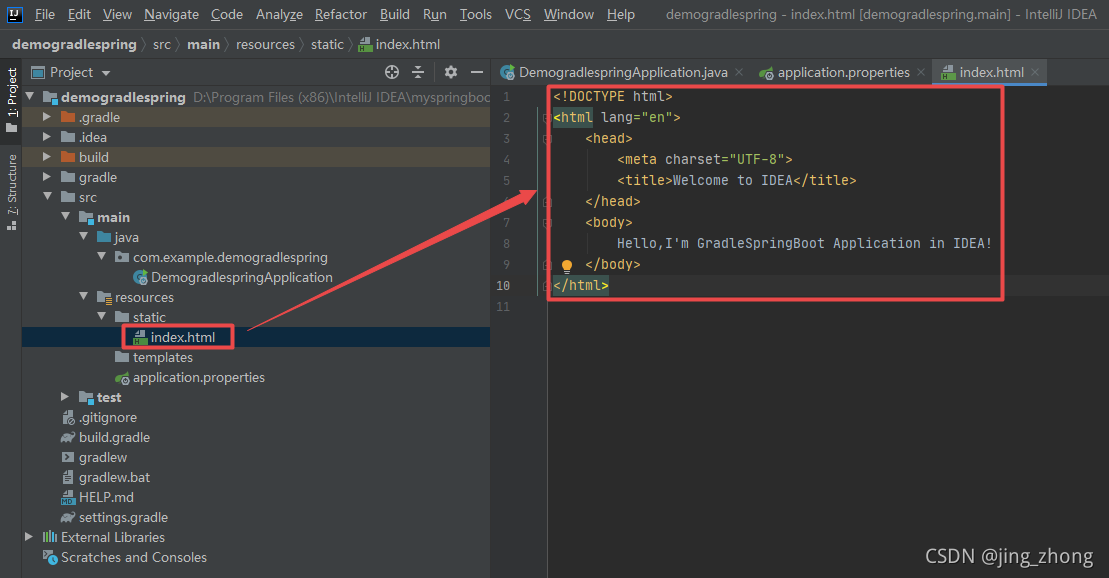The image size is (1109, 578).
Task: Collapse the java folder
Action: [83, 237]
